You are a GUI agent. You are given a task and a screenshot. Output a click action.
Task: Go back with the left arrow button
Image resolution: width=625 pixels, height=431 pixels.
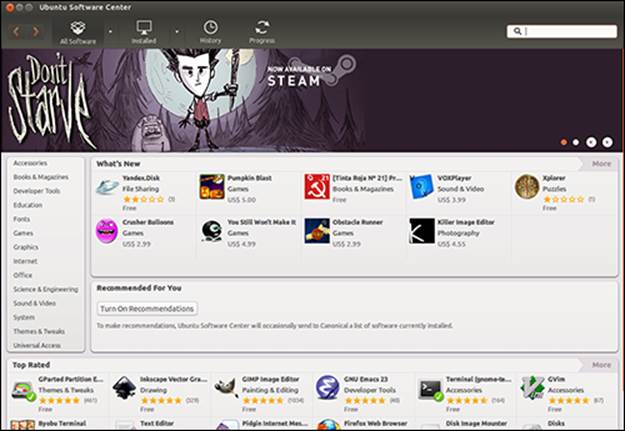click(17, 31)
